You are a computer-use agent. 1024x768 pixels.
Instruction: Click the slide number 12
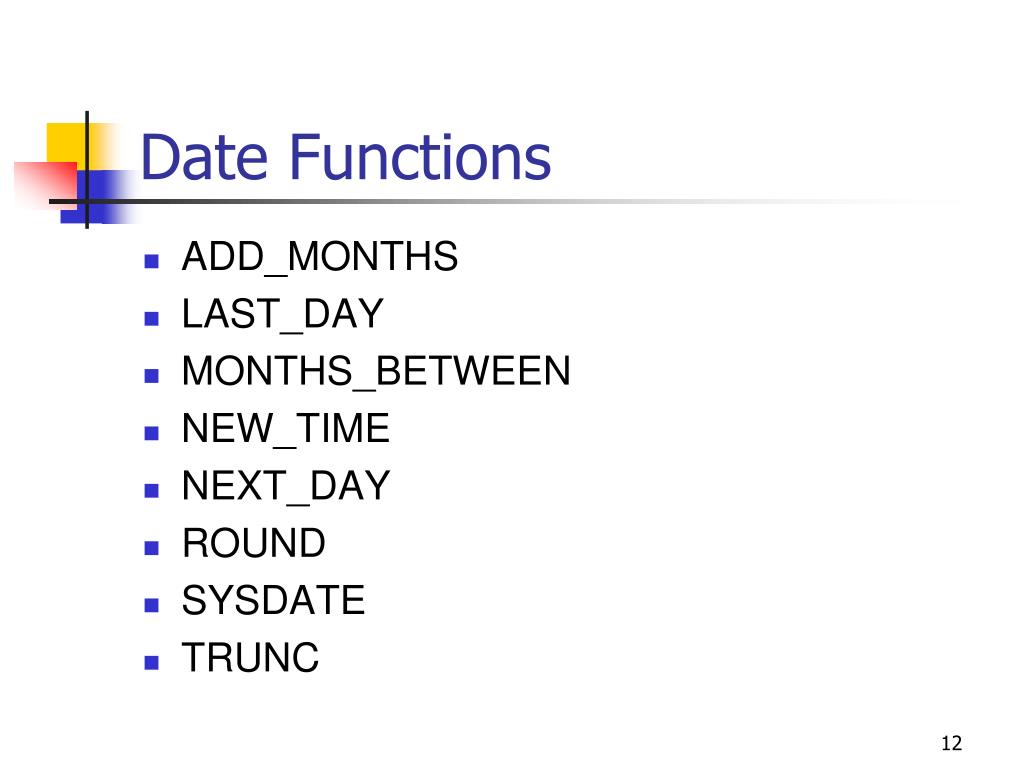952,743
